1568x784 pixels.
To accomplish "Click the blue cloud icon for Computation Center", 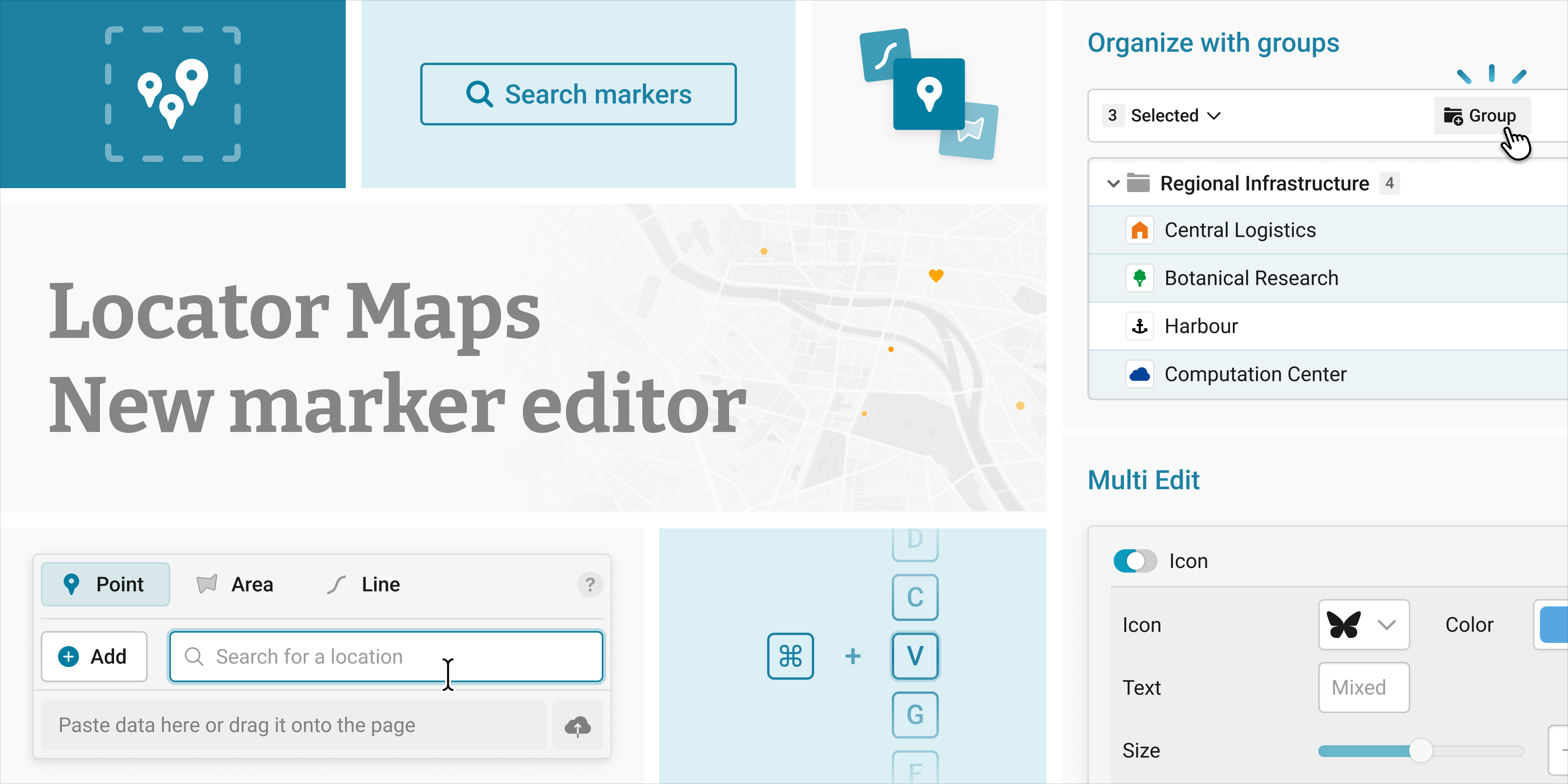I will tap(1139, 374).
